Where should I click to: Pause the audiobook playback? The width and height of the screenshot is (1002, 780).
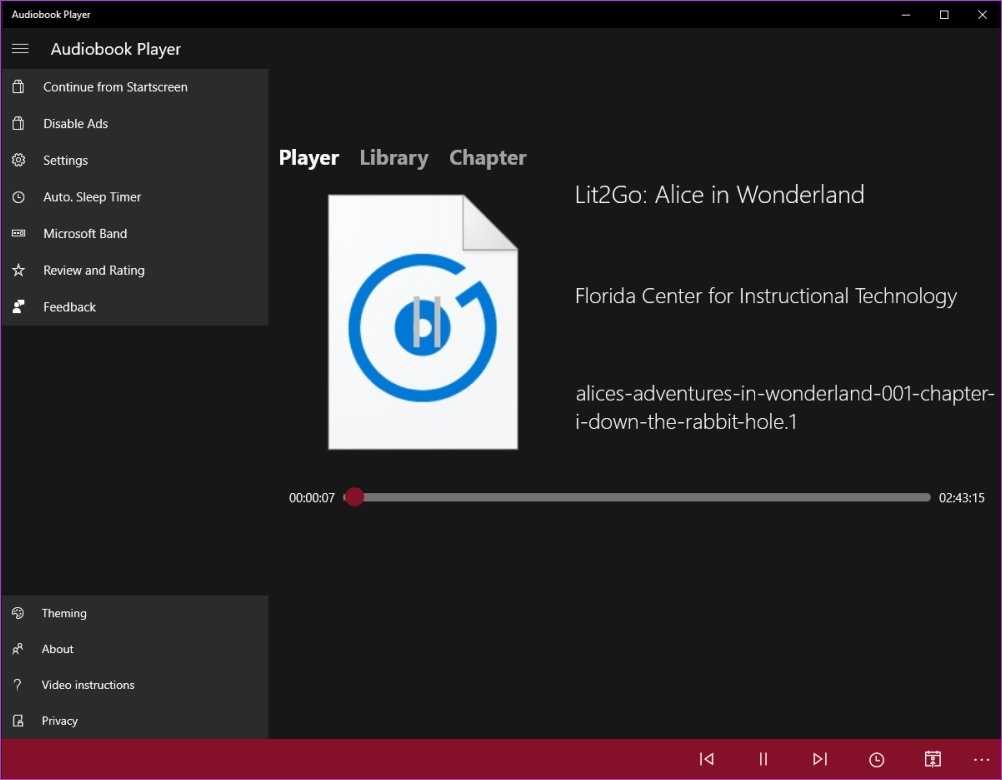(x=763, y=759)
